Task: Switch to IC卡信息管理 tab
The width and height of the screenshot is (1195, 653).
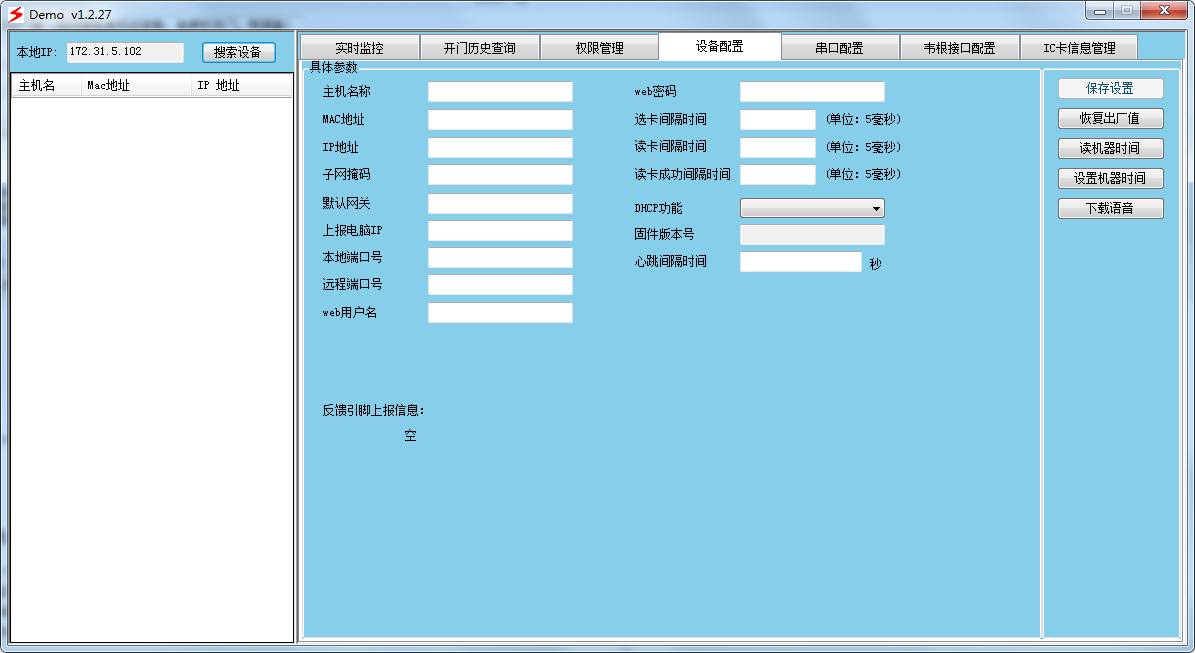Action: click(1078, 48)
